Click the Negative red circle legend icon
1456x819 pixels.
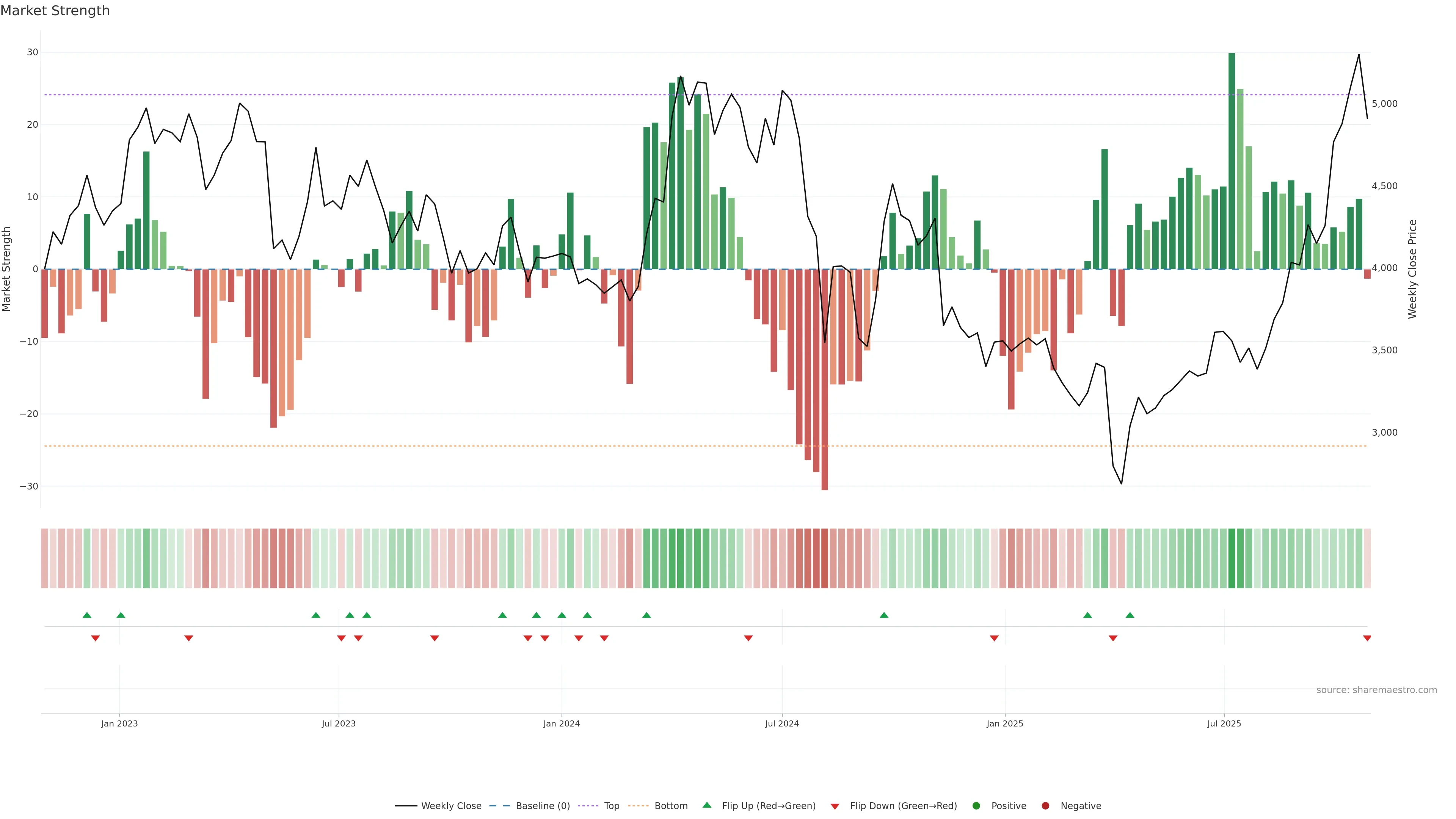pos(1045,805)
